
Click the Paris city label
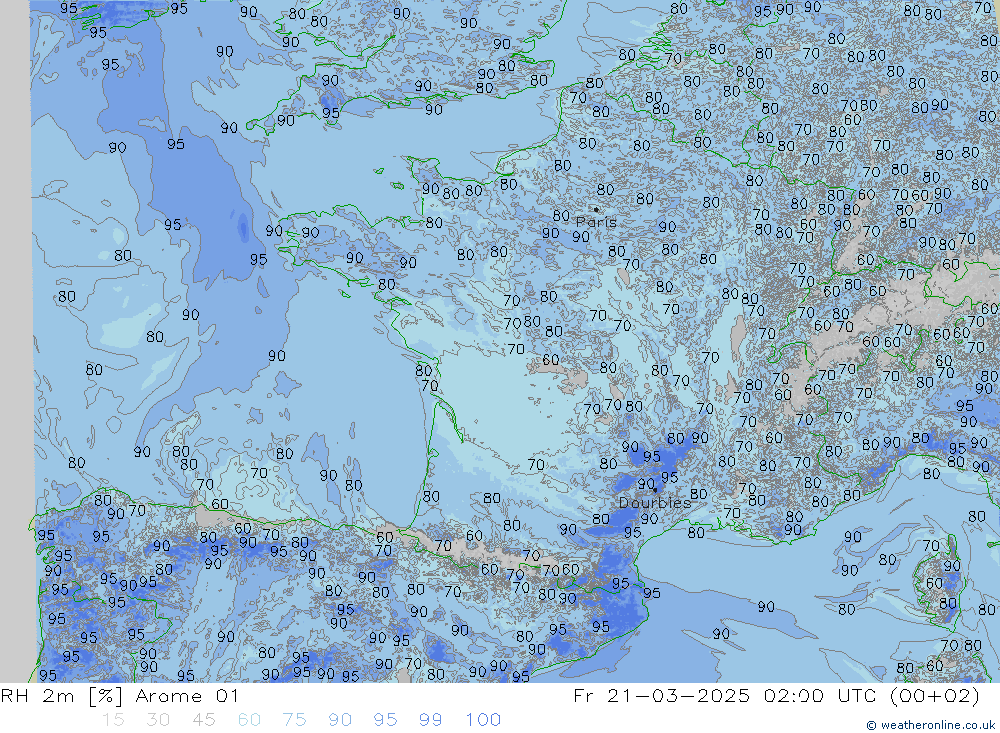[x=596, y=222]
